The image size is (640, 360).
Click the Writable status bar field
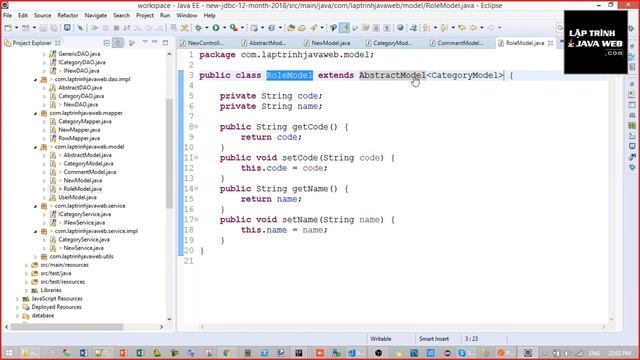381,339
